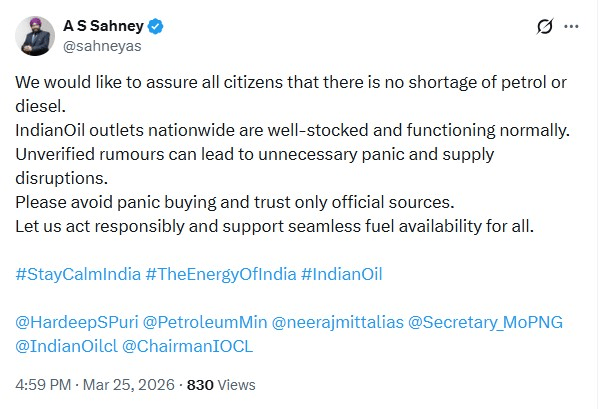The height and width of the screenshot is (409, 600).
Task: Open the #StayCalmIndia hashtag
Action: tap(78, 273)
